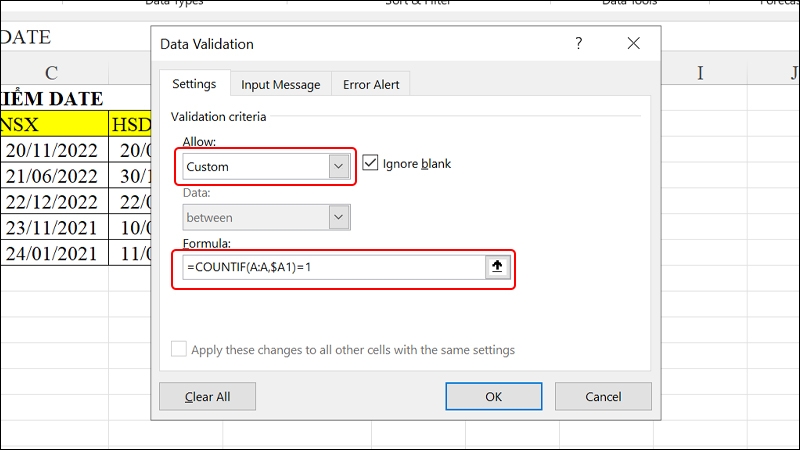Screen dimensions: 800x450
Task: Select column I header
Action: coord(700,73)
